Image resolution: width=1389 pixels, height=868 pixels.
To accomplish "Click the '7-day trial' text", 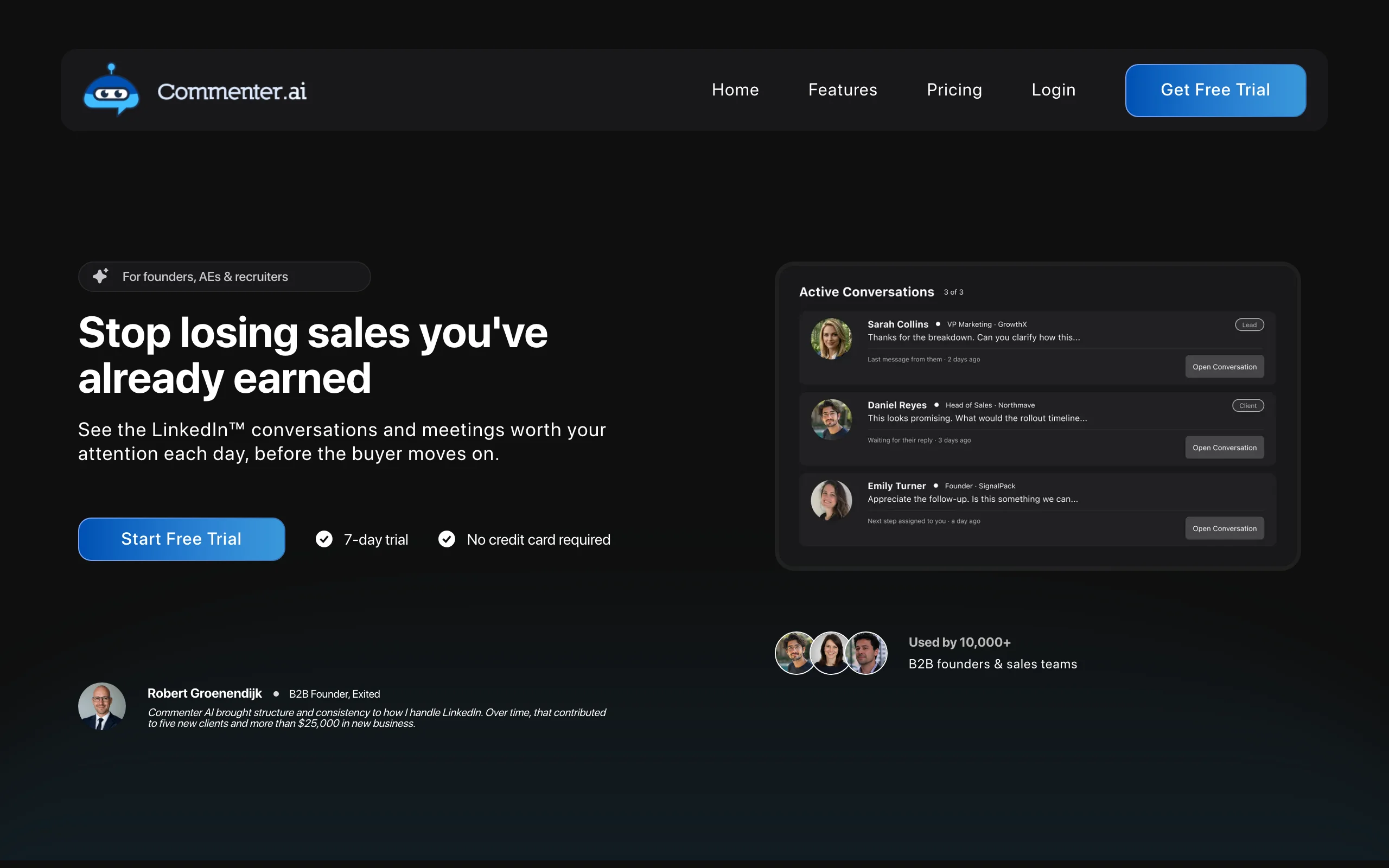I will tap(376, 540).
